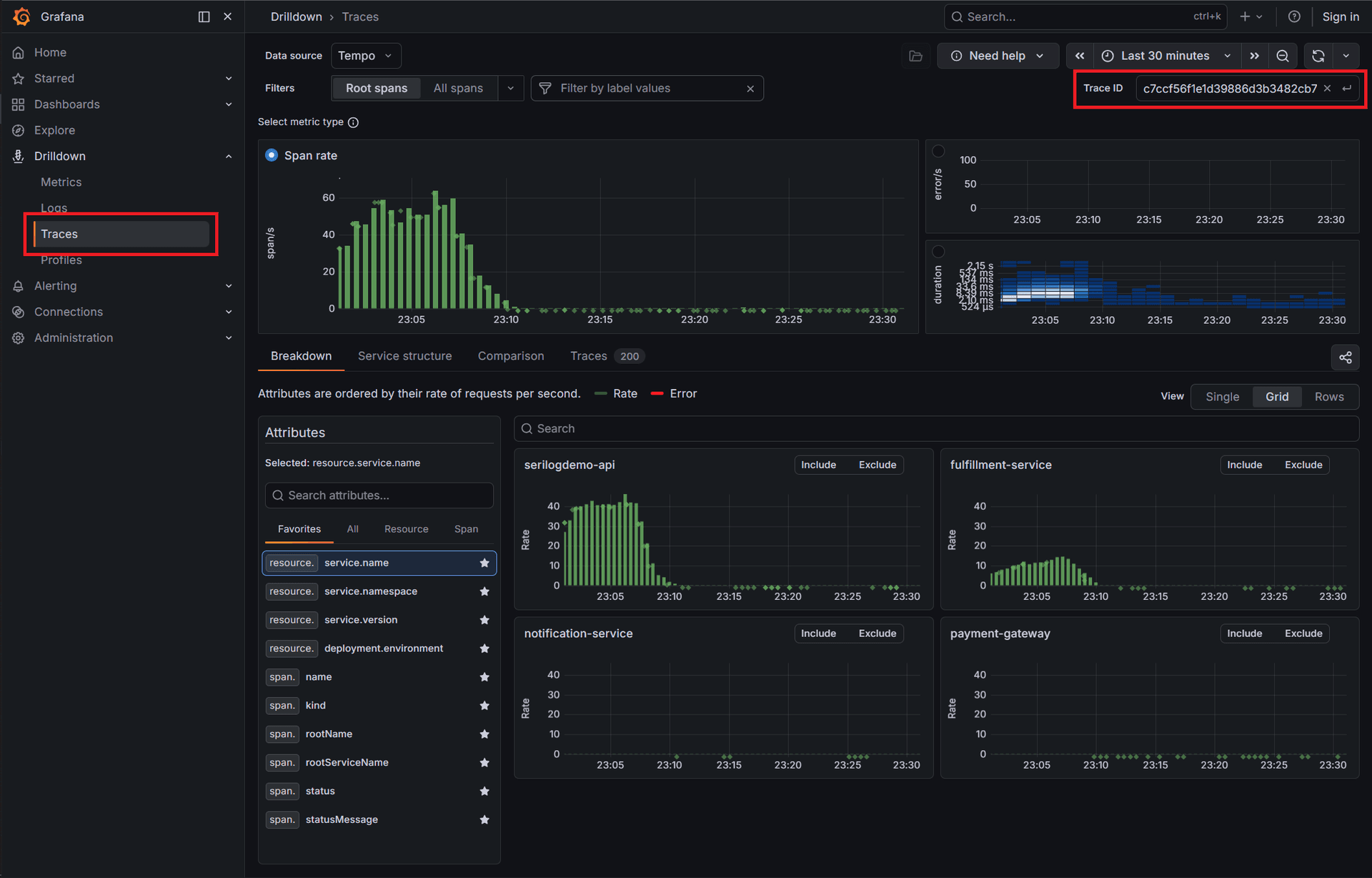Include the fulfillment-service
Viewport: 1372px width, 878px height.
click(1244, 464)
